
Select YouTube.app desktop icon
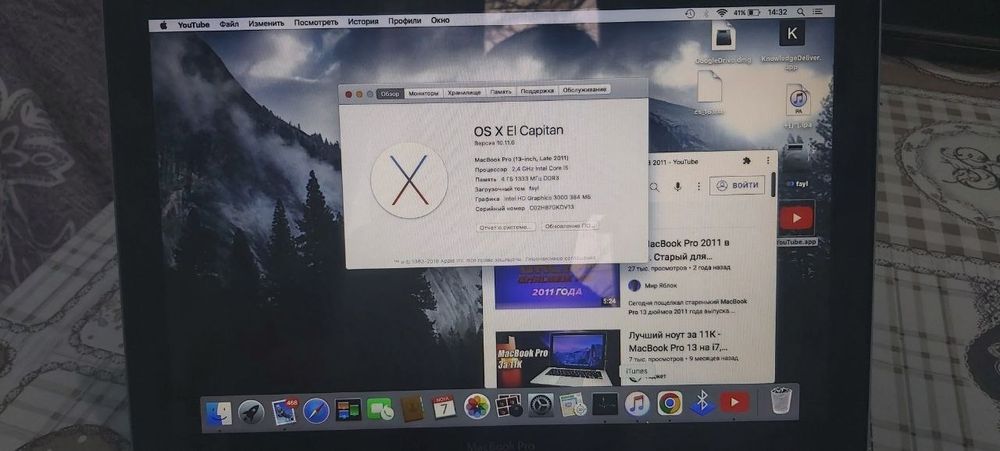(x=796, y=223)
